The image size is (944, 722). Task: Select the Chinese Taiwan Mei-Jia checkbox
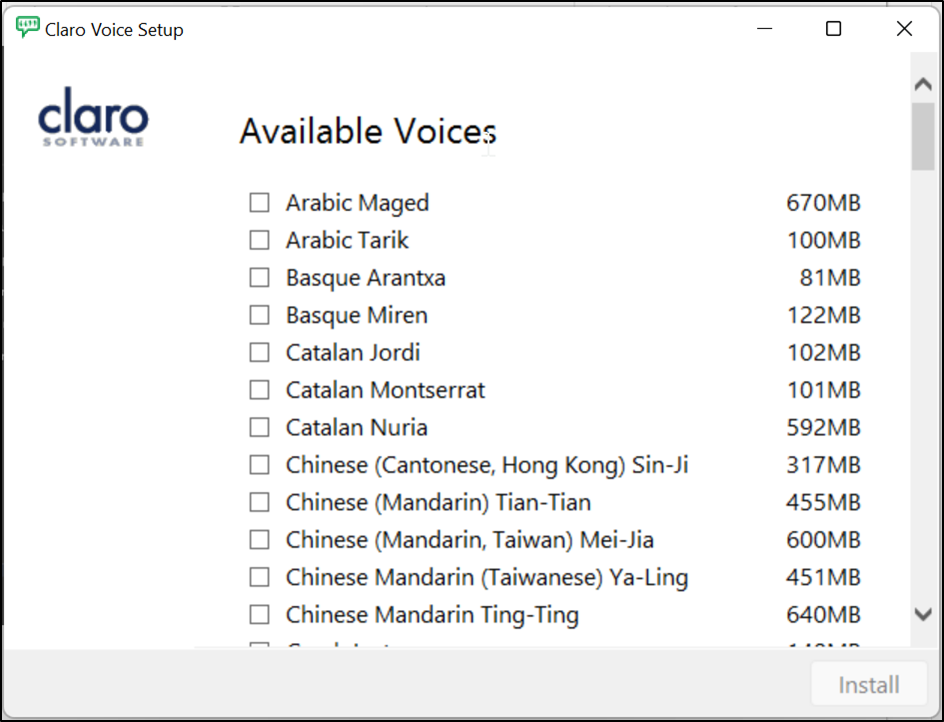coord(260,540)
